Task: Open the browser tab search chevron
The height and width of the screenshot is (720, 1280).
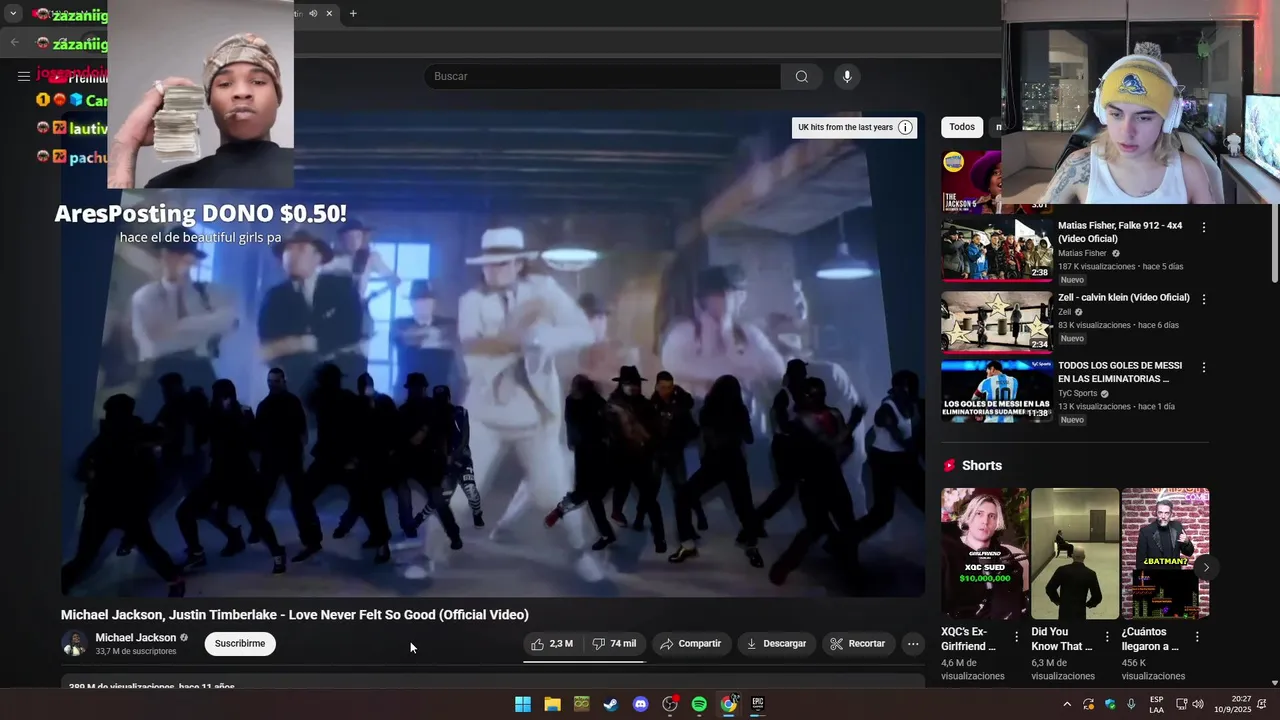Action: click(13, 13)
